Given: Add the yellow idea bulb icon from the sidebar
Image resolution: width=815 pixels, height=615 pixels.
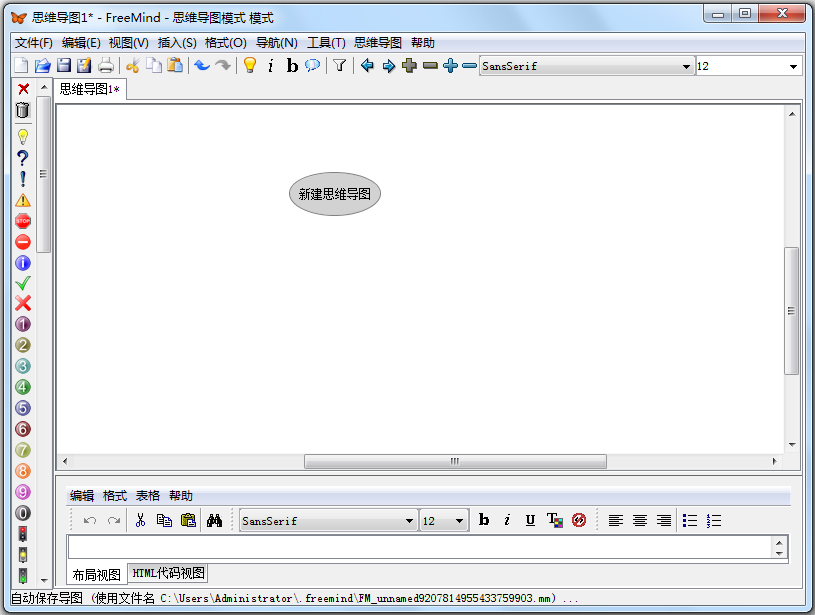Looking at the screenshot, I should coord(23,137).
